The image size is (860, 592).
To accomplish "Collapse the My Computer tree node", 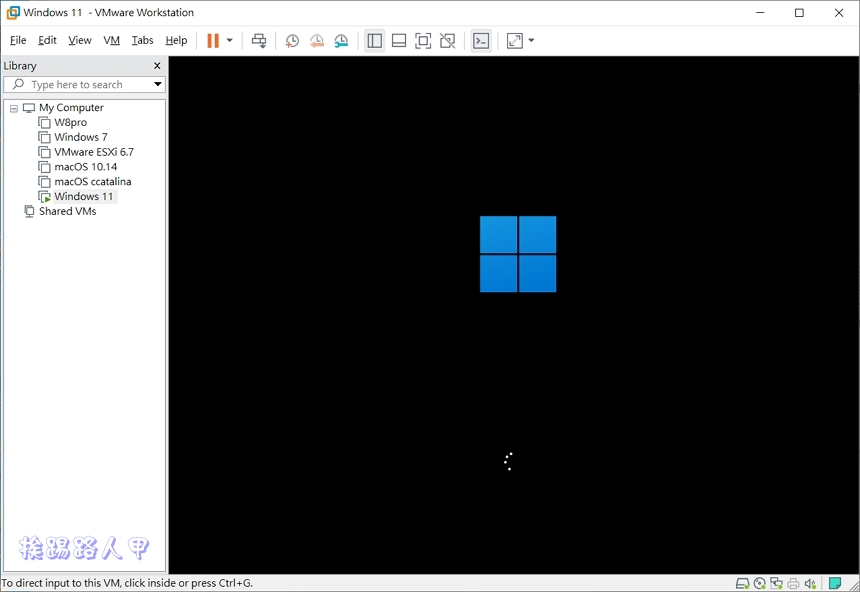I will (14, 107).
